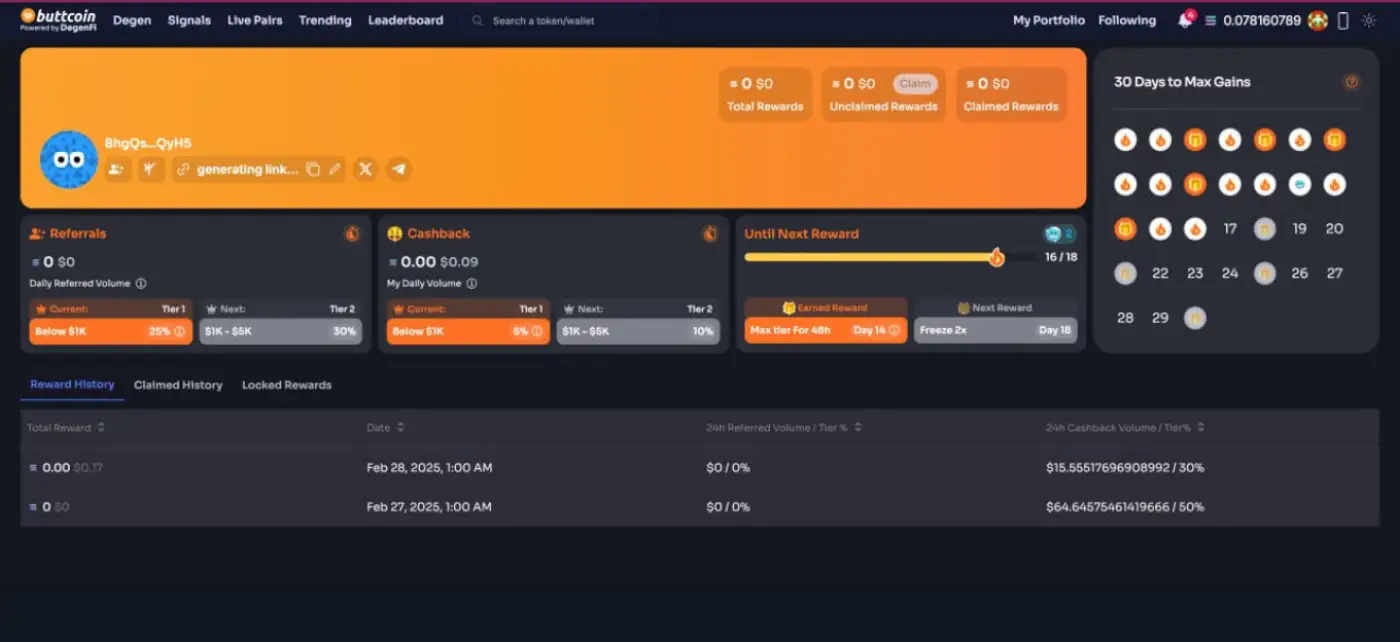Open My Portfolio link
Viewport: 1400px width, 642px height.
(x=1048, y=20)
